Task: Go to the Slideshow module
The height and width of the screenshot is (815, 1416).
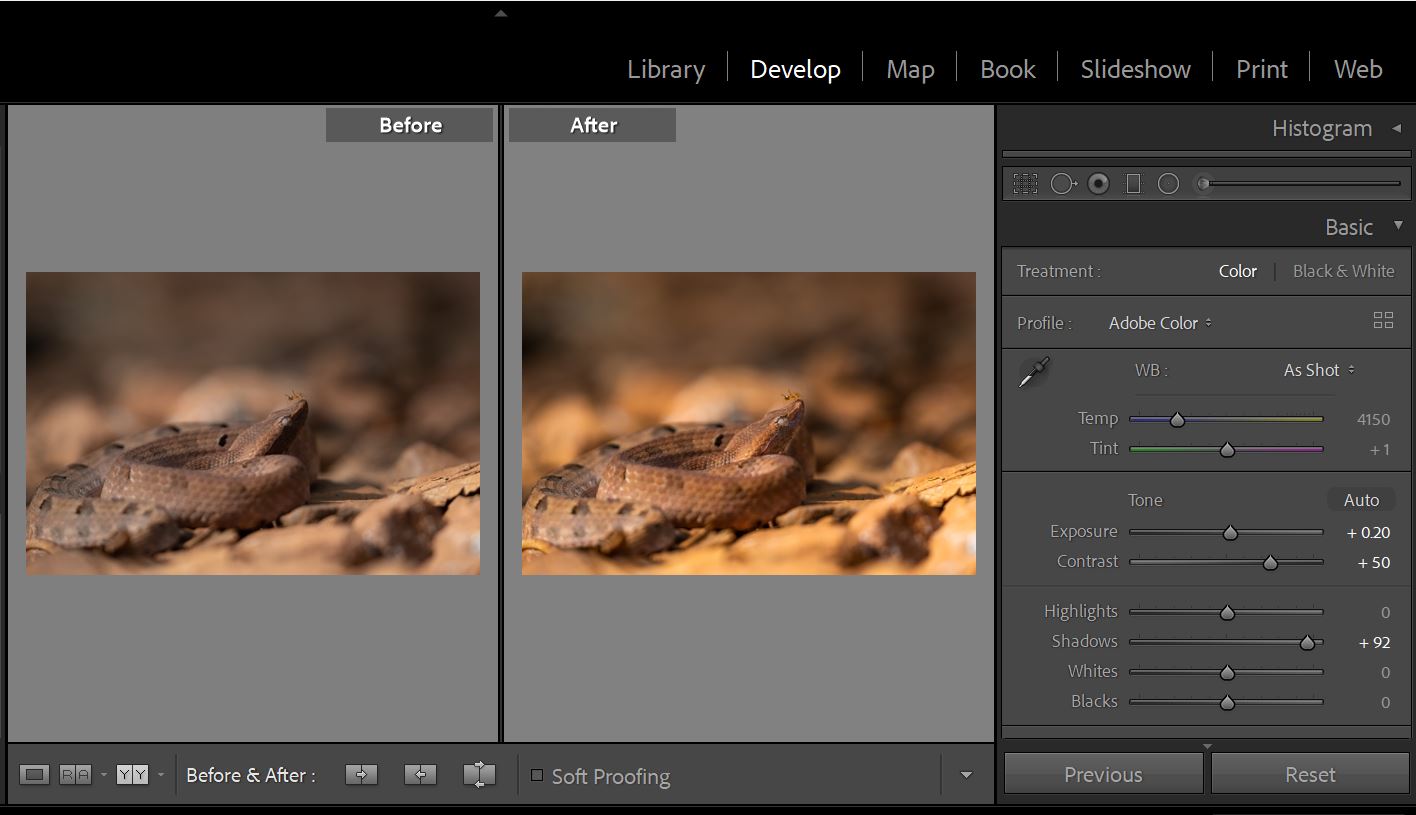Action: pyautogui.click(x=1135, y=69)
